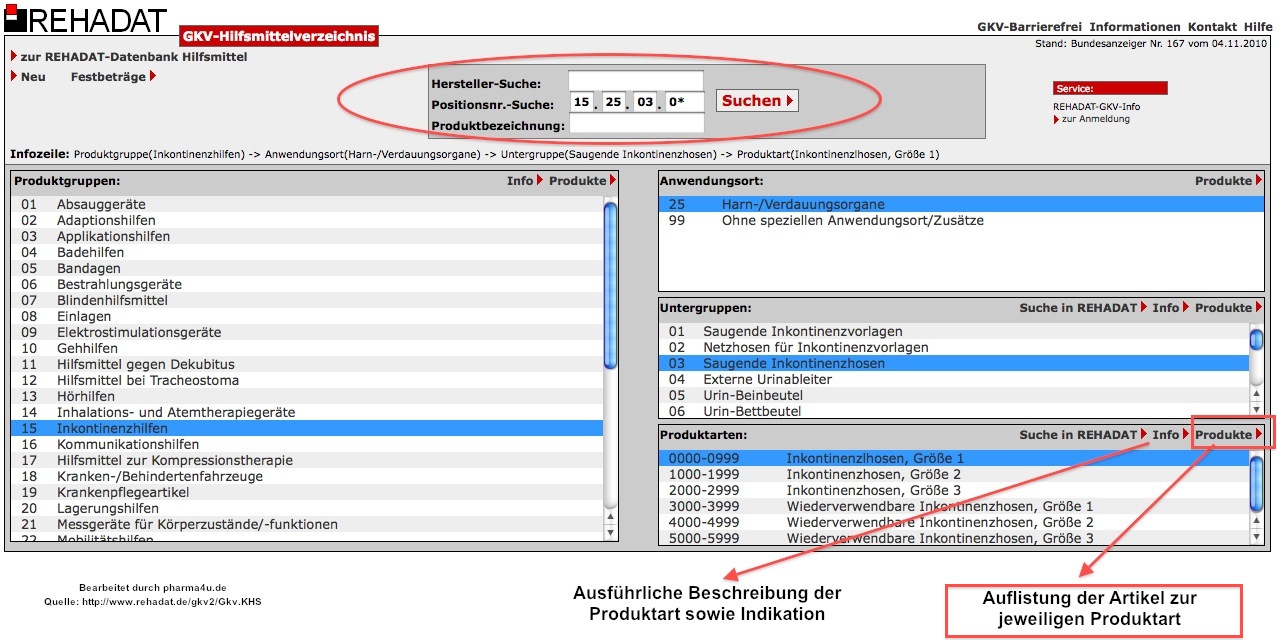Open Info for the Untergruppen panel
The height and width of the screenshot is (644, 1279).
[x=1166, y=308]
